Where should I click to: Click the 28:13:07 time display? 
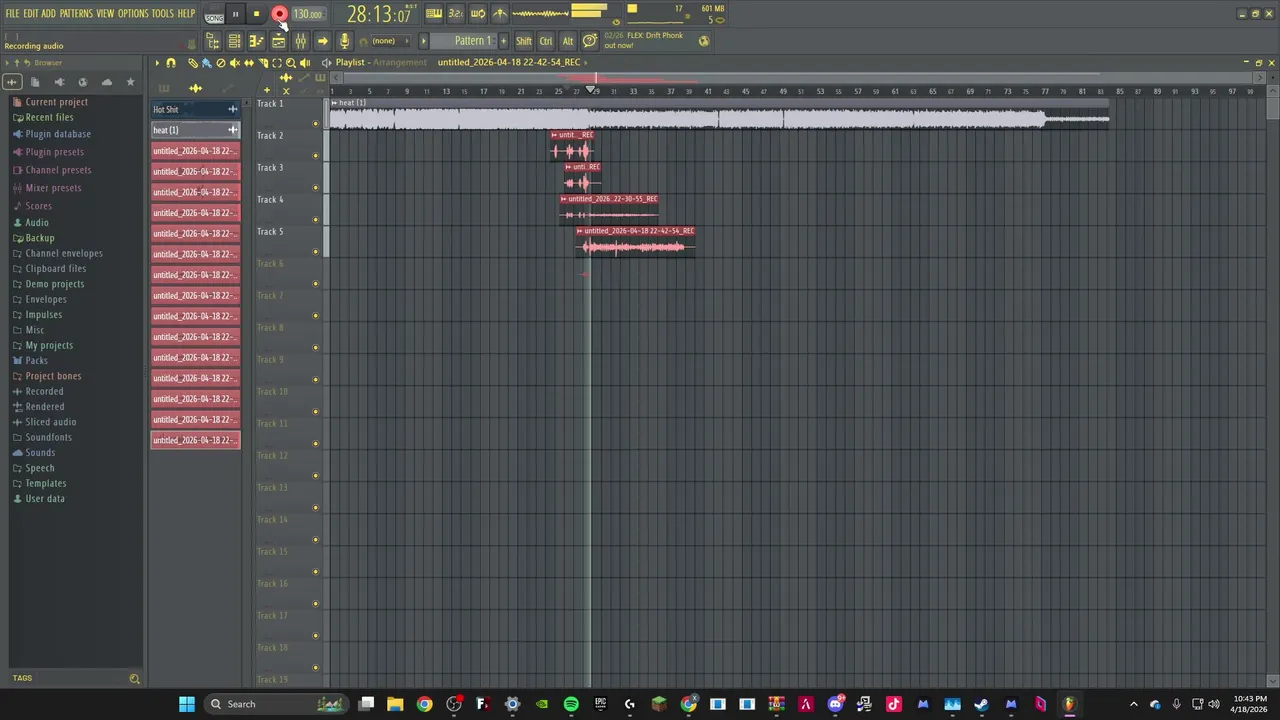379,15
